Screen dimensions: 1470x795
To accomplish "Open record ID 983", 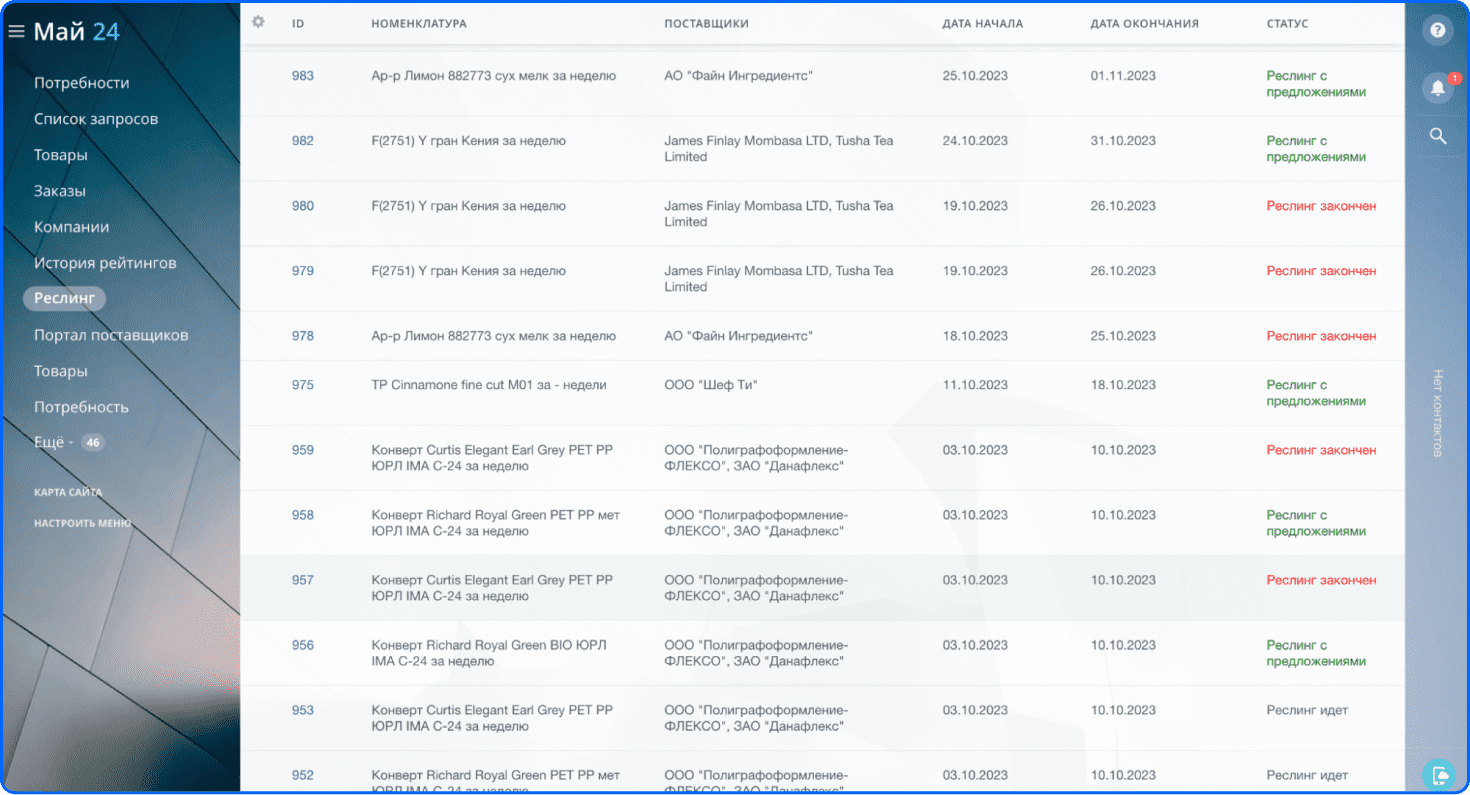I will click(303, 76).
